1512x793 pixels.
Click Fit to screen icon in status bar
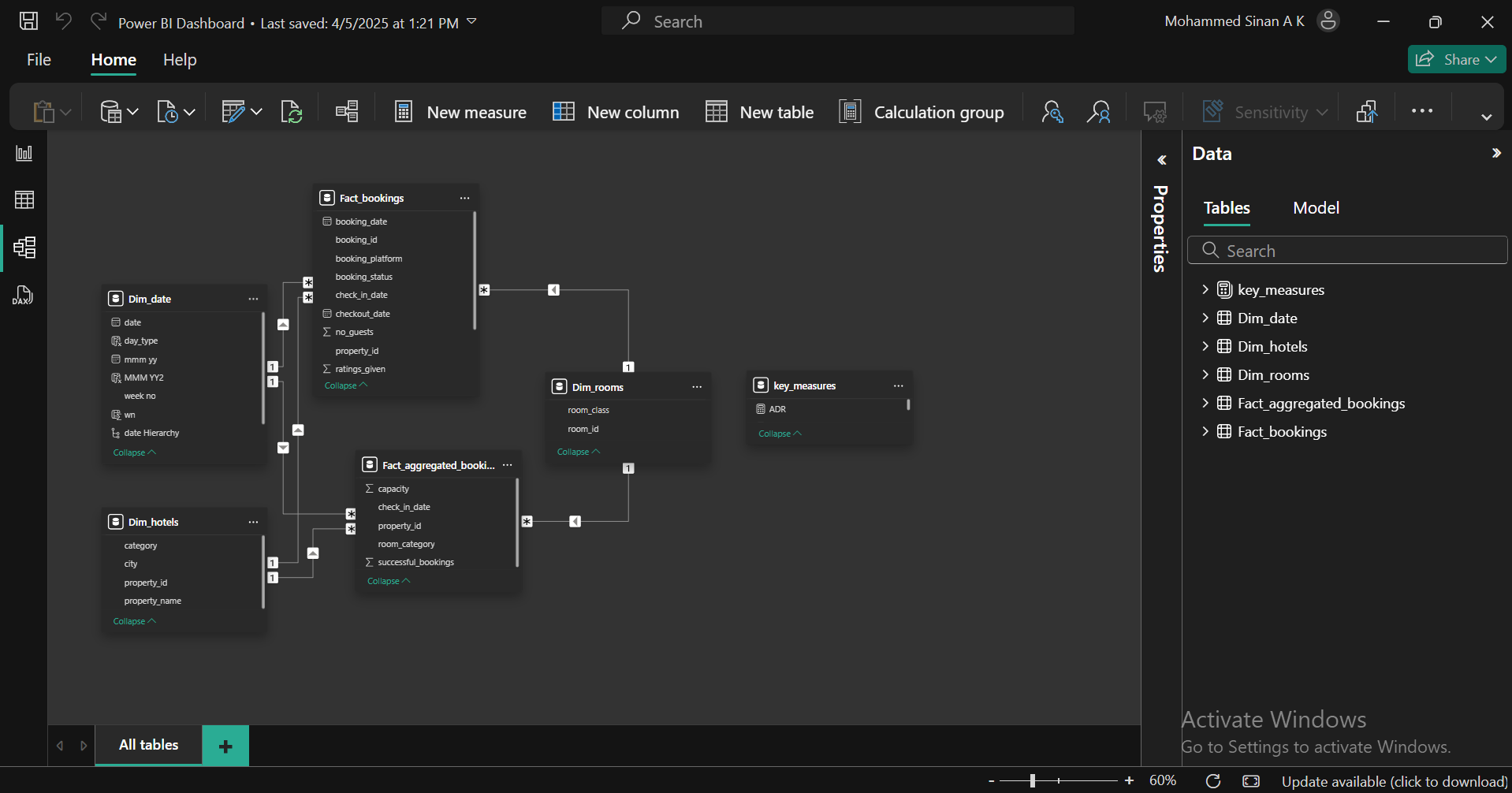1251,781
